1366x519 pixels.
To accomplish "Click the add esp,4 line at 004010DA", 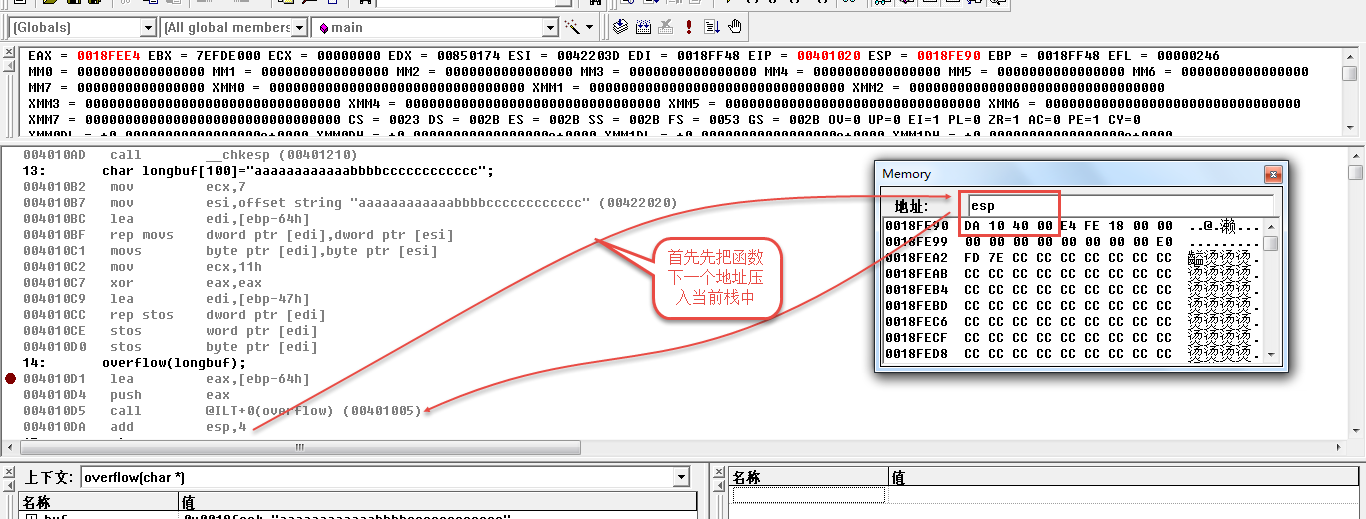I will pyautogui.click(x=135, y=427).
